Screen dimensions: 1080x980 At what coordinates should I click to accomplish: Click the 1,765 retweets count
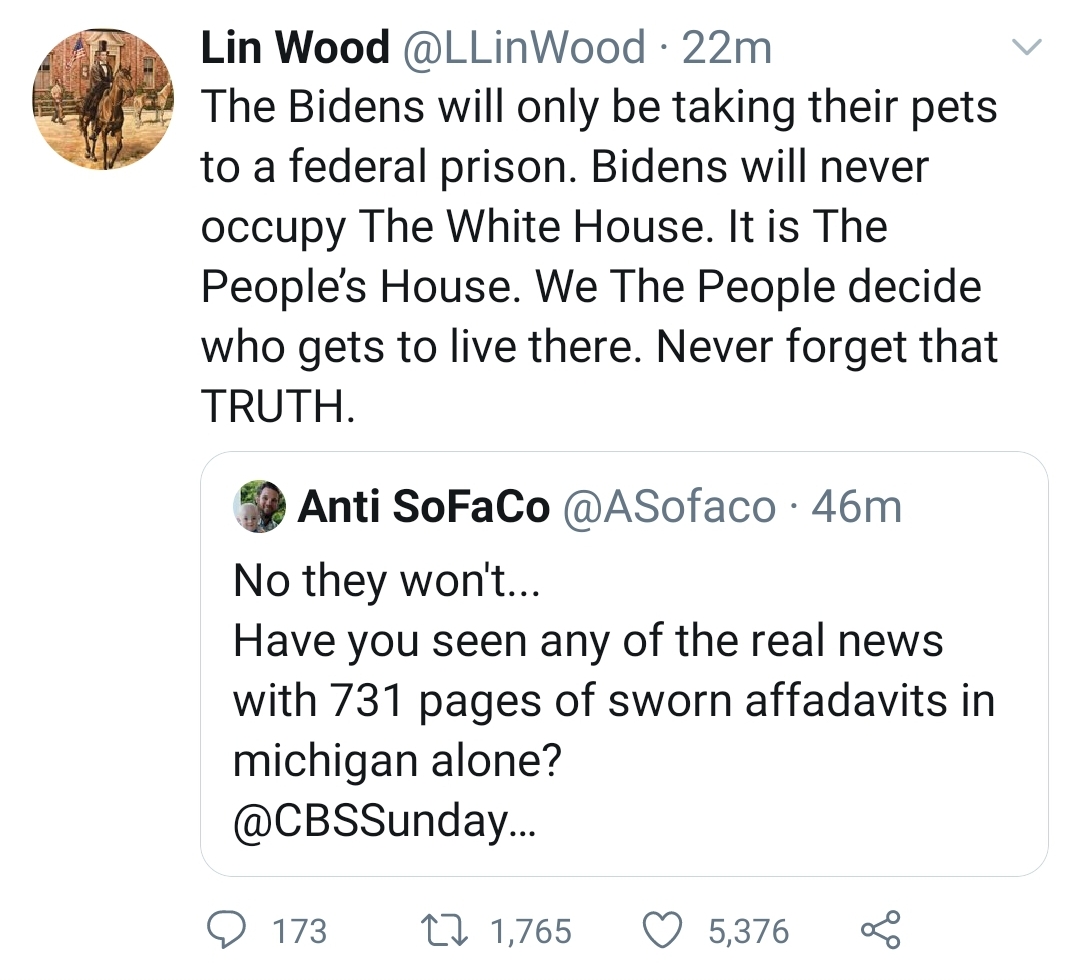531,932
